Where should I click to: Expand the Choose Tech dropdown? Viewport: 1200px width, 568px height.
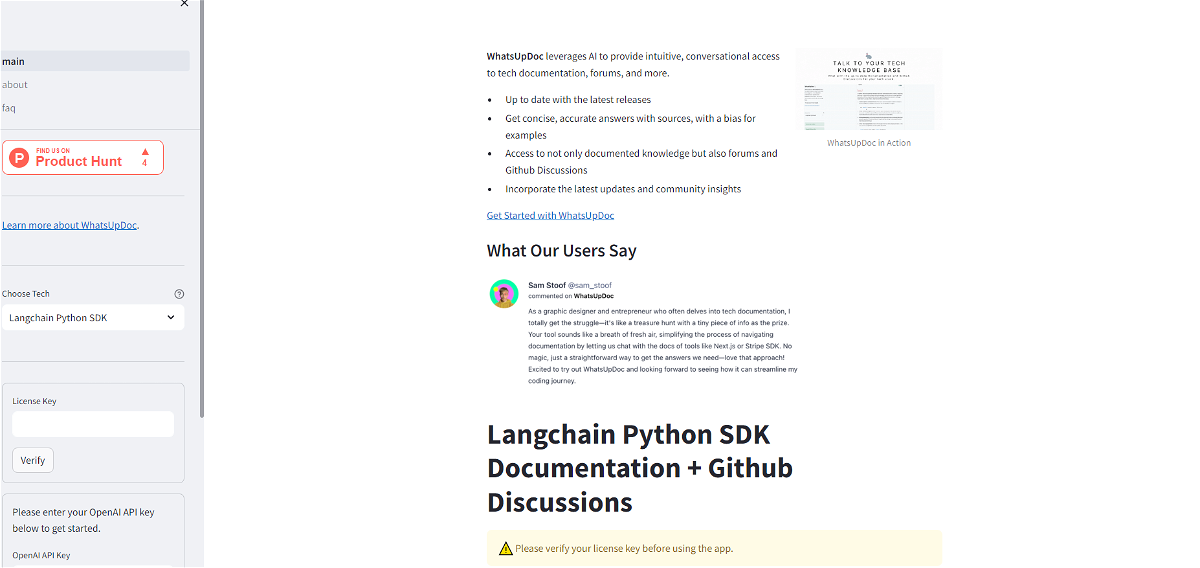pos(93,318)
